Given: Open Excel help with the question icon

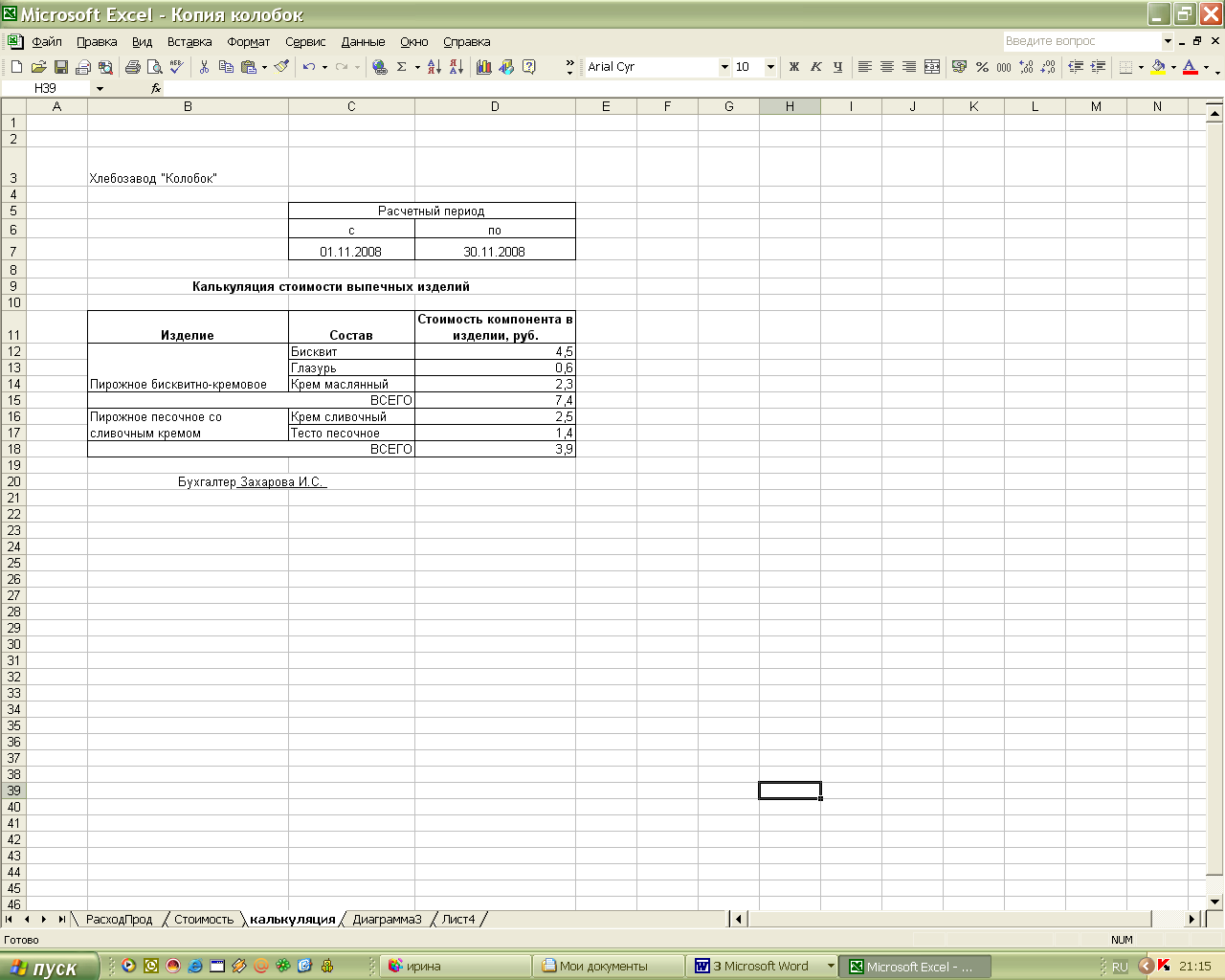Looking at the screenshot, I should tap(529, 67).
